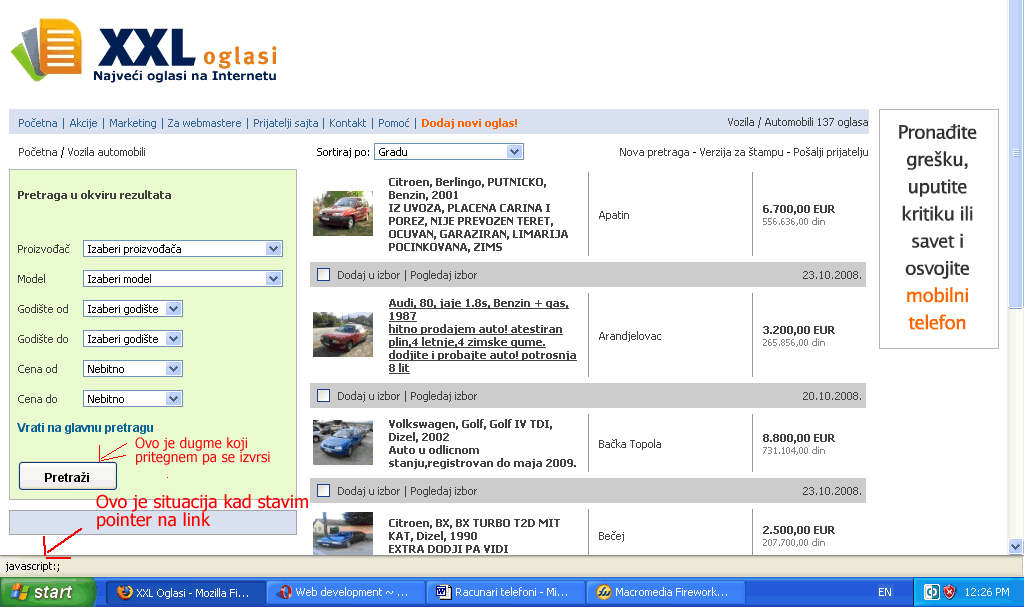Viewport: 1024px width, 607px height.
Task: Click the Pretraži button
Action: (67, 477)
